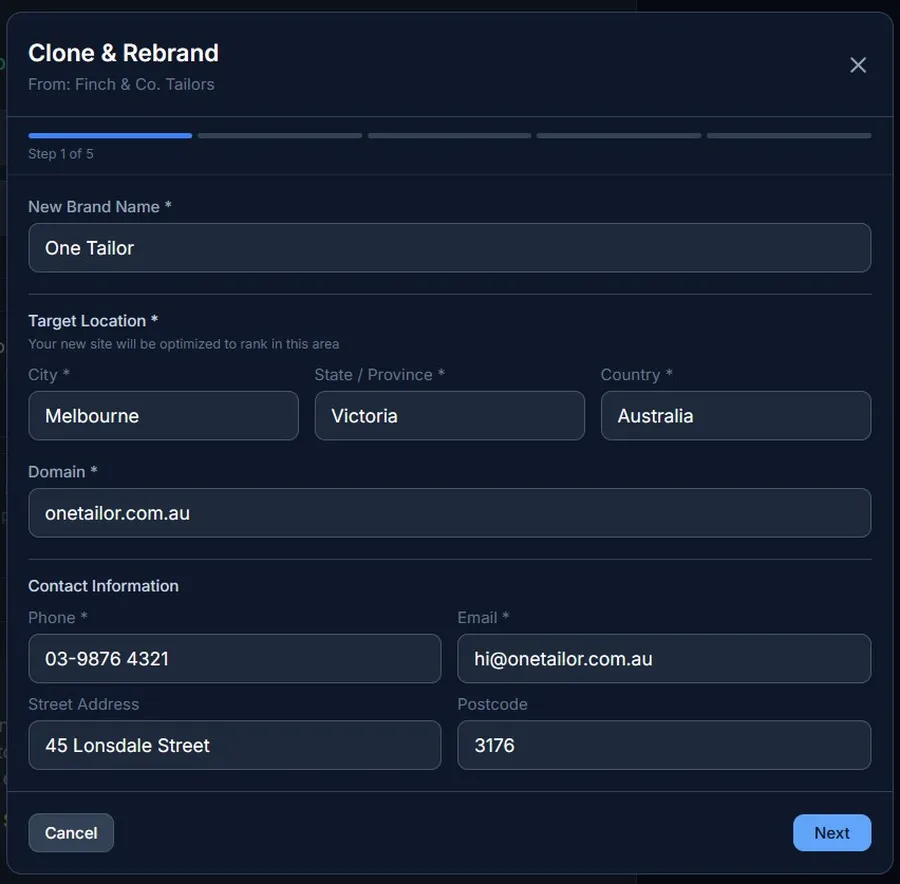The image size is (900, 884).
Task: Click the Clone & Rebrand dialog title
Action: (123, 53)
